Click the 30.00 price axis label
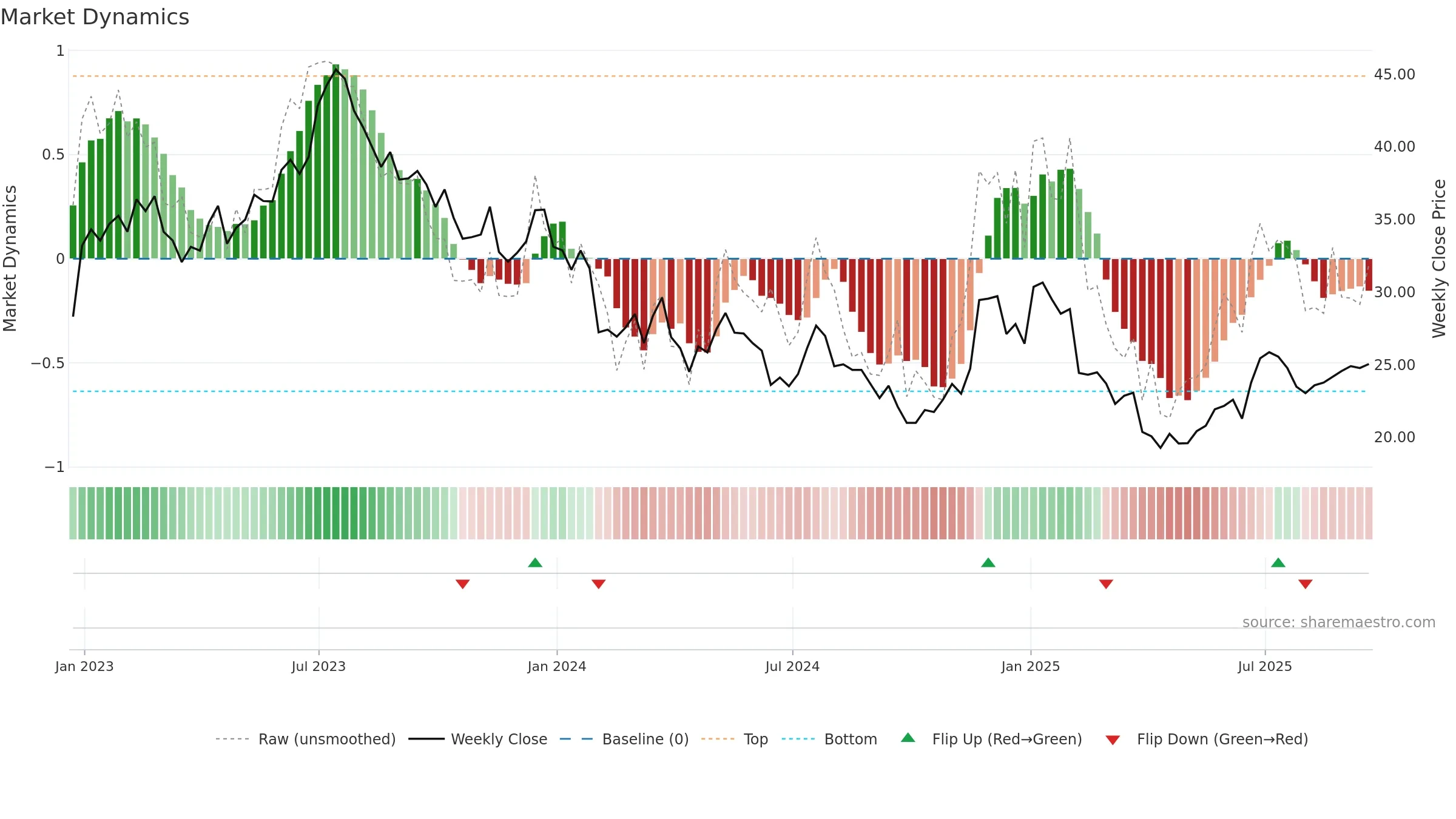This screenshot has width=1456, height=819. pyautogui.click(x=1395, y=292)
